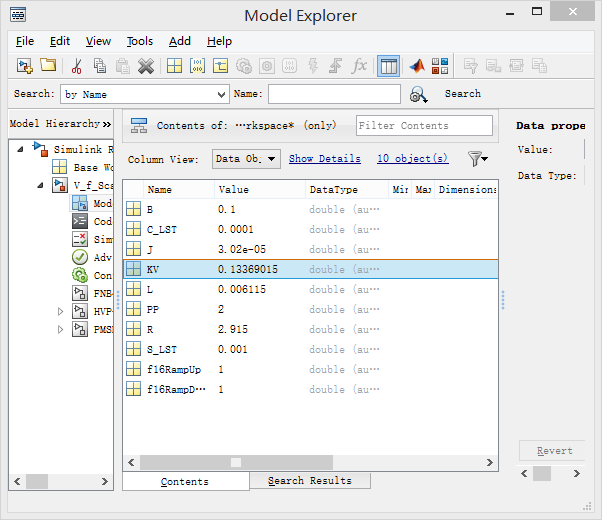Screen dimensions: 602x520
Task: Select Model Workspace tree item
Action: (x=92, y=203)
